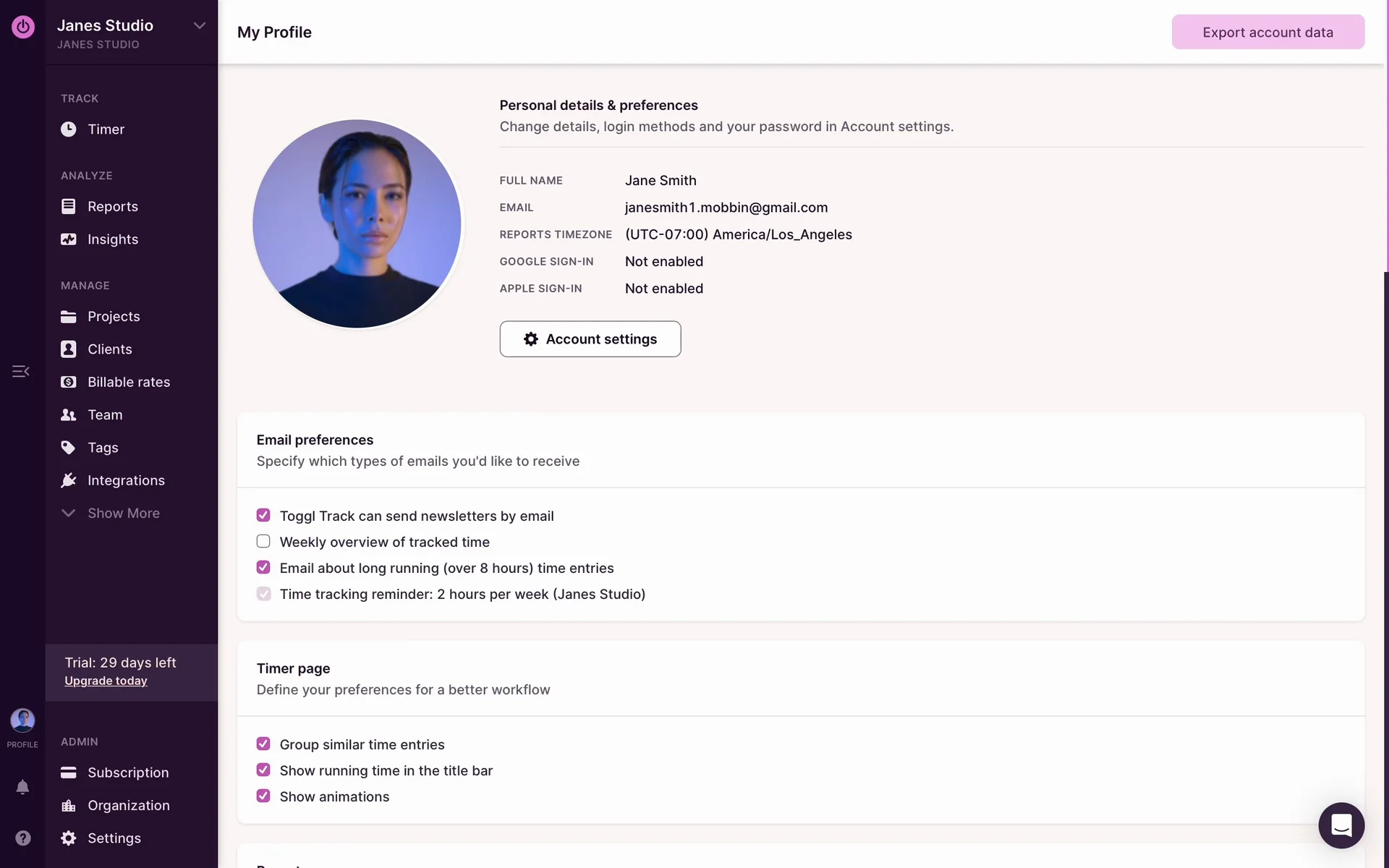Uncheck Toggl Track newsletters by email
Image resolution: width=1389 pixels, height=868 pixels.
[x=263, y=516]
